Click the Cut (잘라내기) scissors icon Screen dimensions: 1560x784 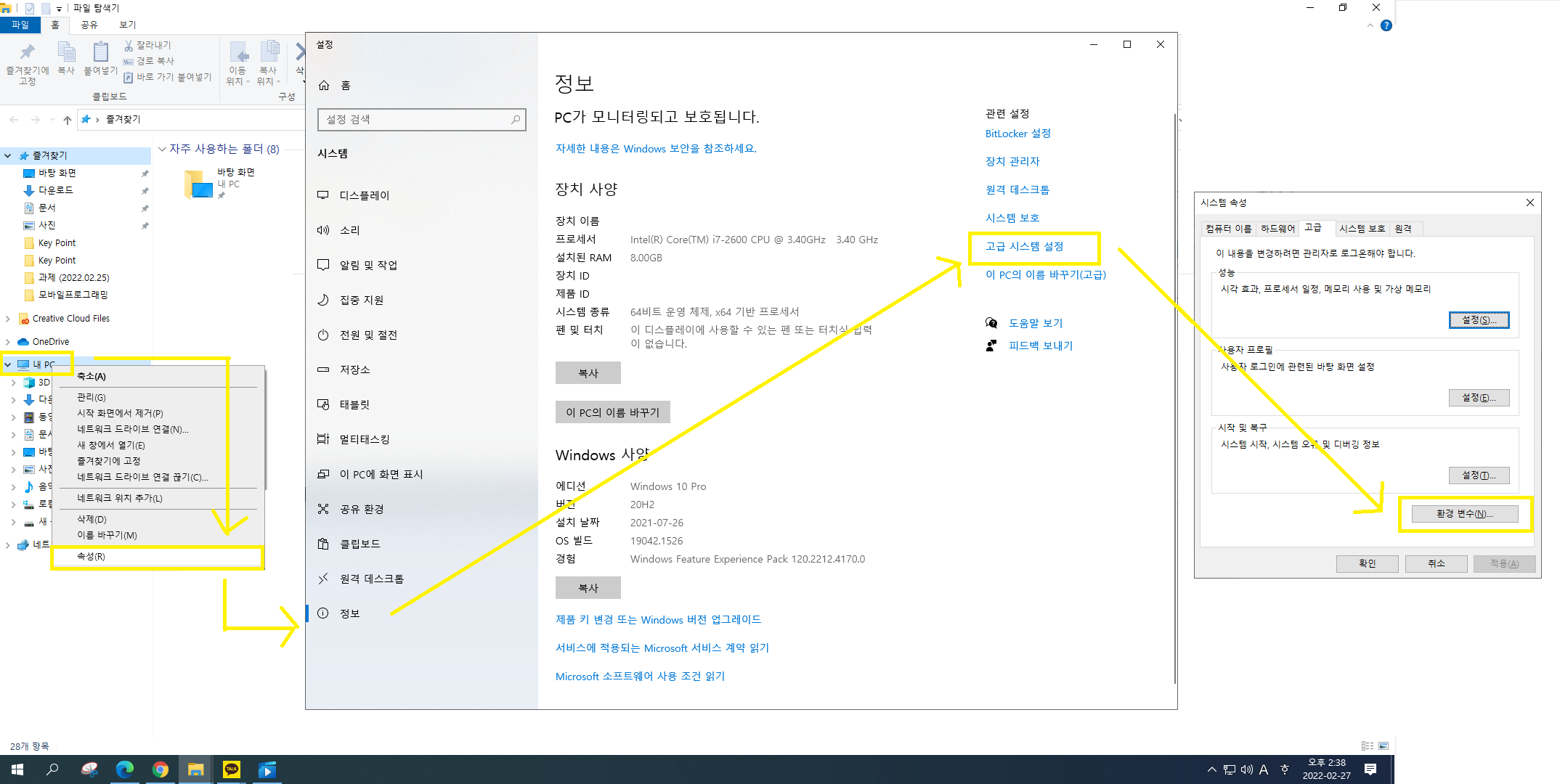pos(129,45)
